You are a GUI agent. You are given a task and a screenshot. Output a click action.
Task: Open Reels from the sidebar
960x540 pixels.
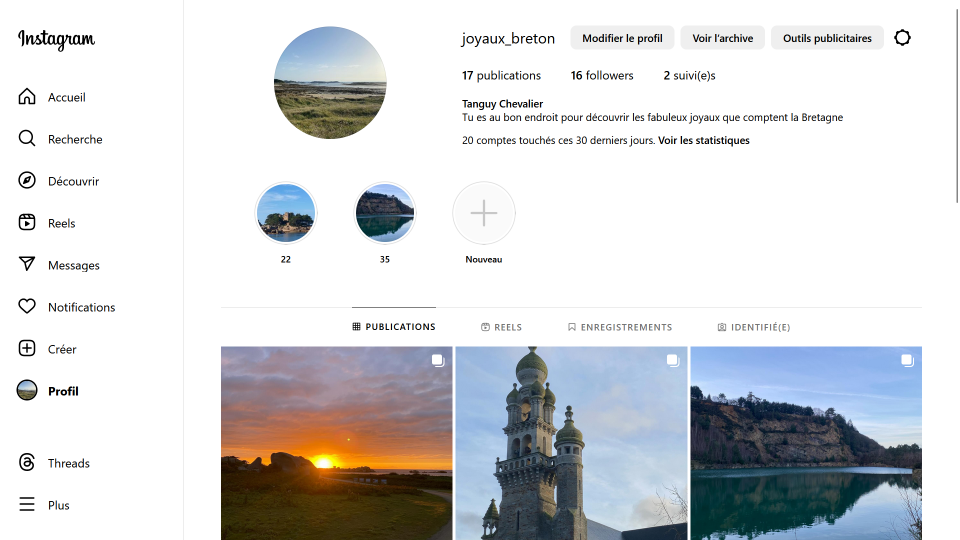coord(27,223)
